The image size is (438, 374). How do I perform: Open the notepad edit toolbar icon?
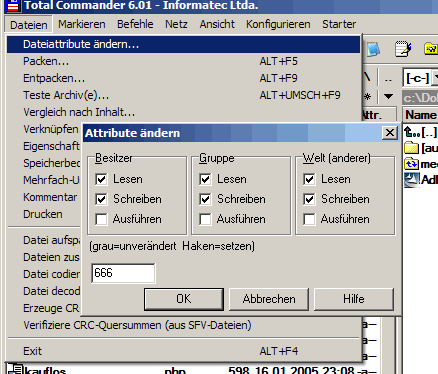pos(403,49)
